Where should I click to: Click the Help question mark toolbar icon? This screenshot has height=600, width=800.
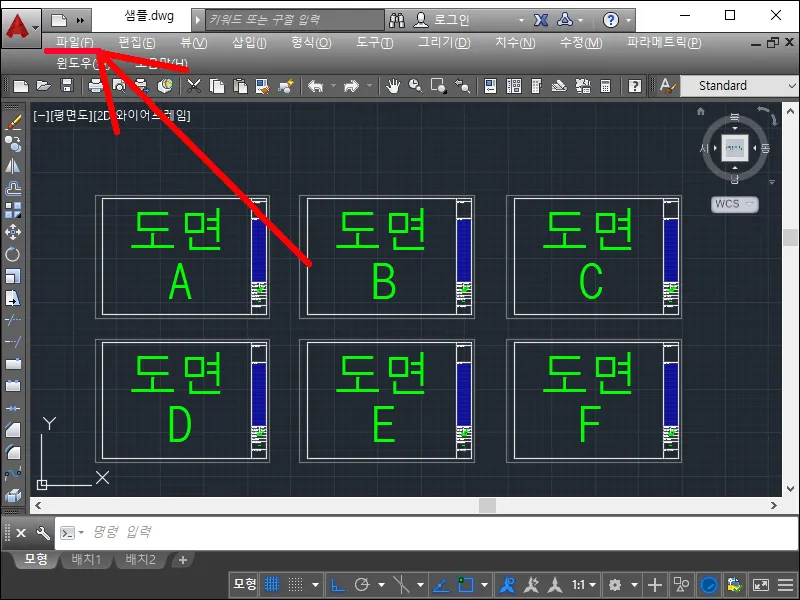[635, 86]
